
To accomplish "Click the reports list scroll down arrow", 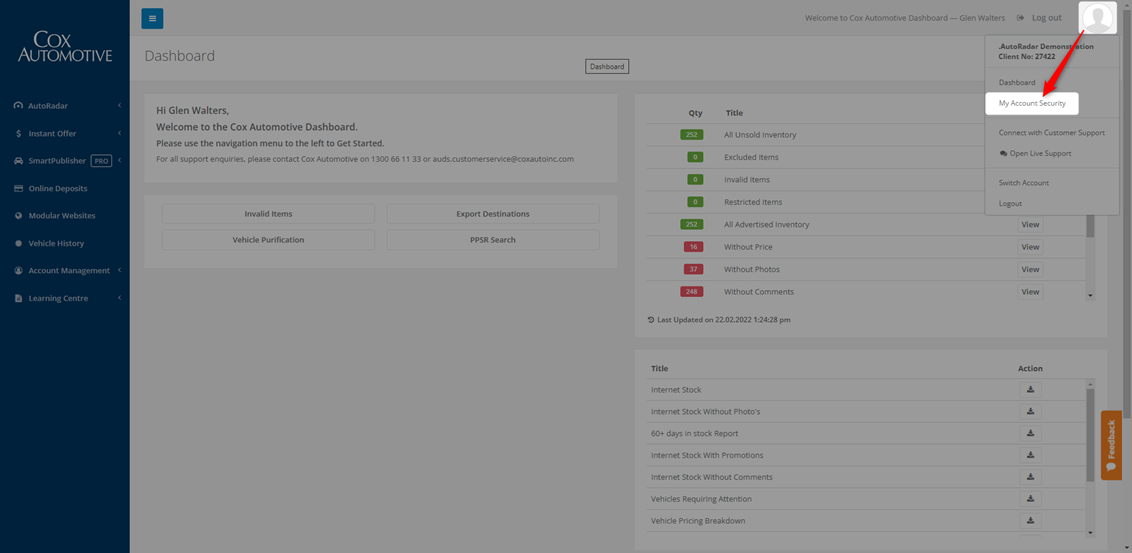I will [1090, 532].
